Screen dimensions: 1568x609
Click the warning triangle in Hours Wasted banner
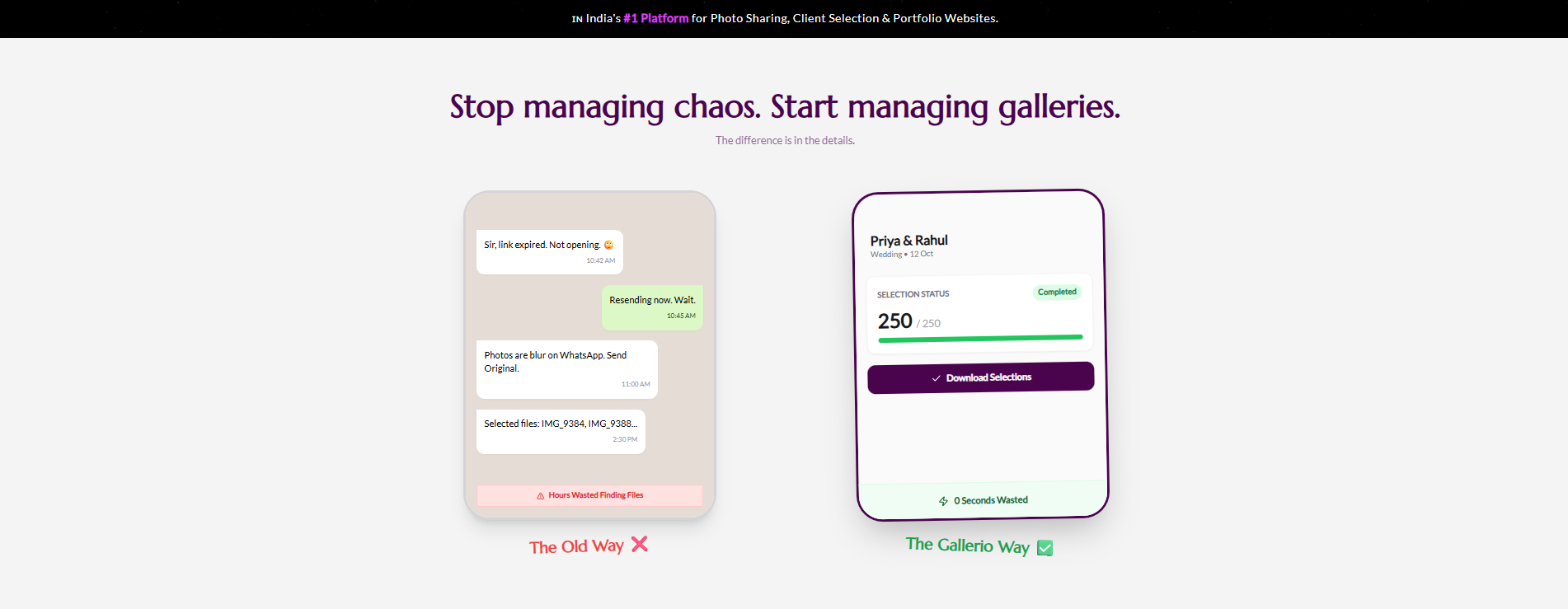540,495
